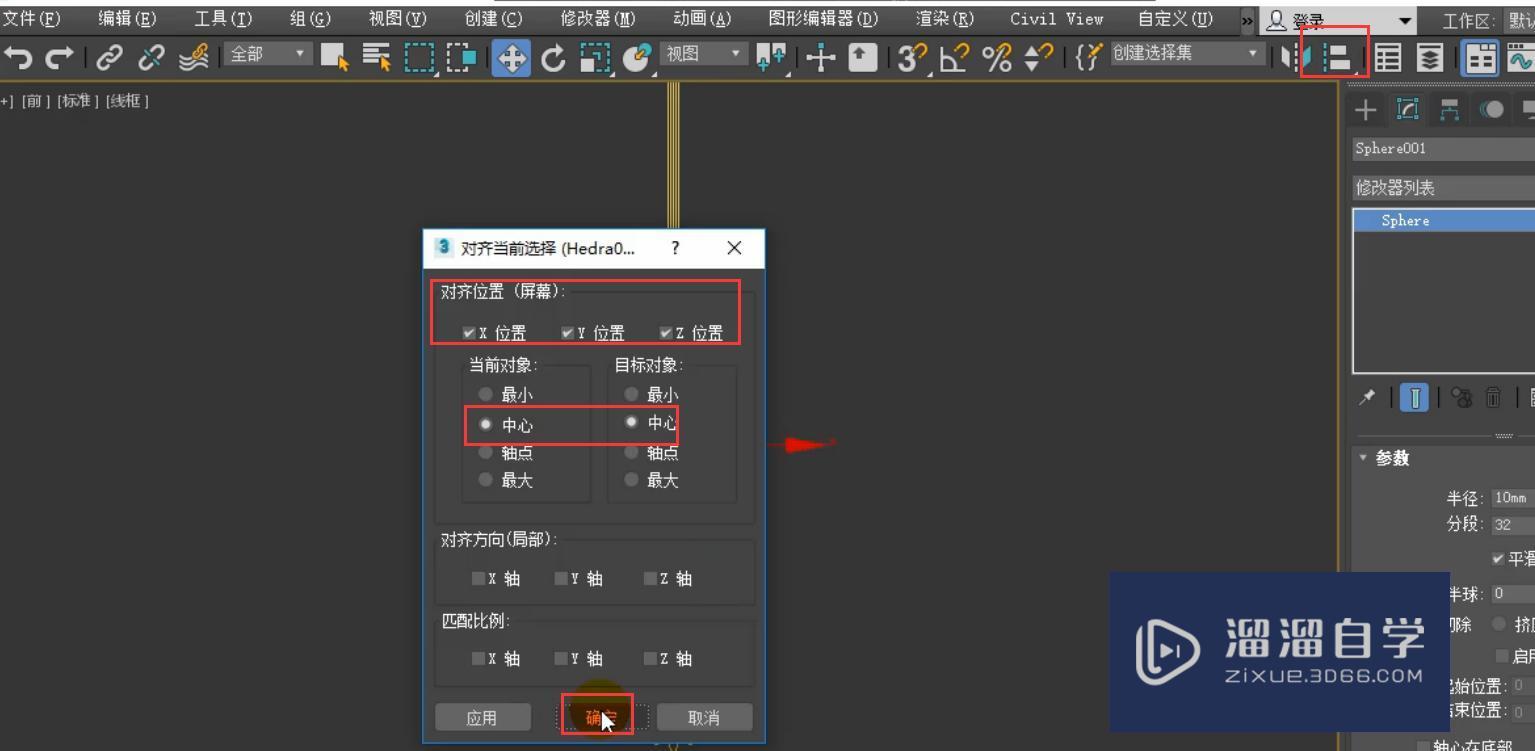1535x751 pixels.
Task: Open the 登录 account dropdown
Action: [x=1339, y=21]
